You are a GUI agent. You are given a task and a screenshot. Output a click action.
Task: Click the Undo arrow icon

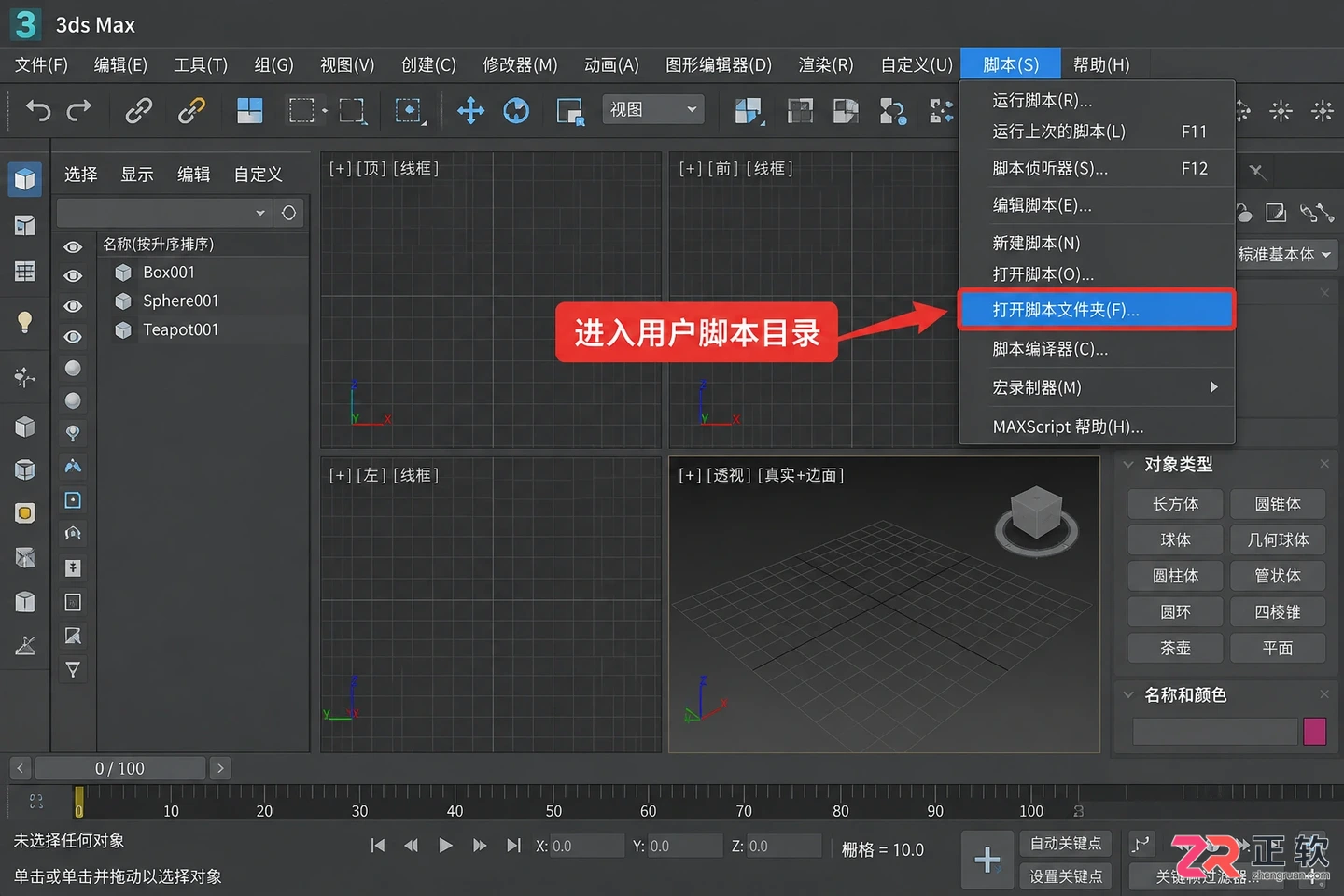37,111
